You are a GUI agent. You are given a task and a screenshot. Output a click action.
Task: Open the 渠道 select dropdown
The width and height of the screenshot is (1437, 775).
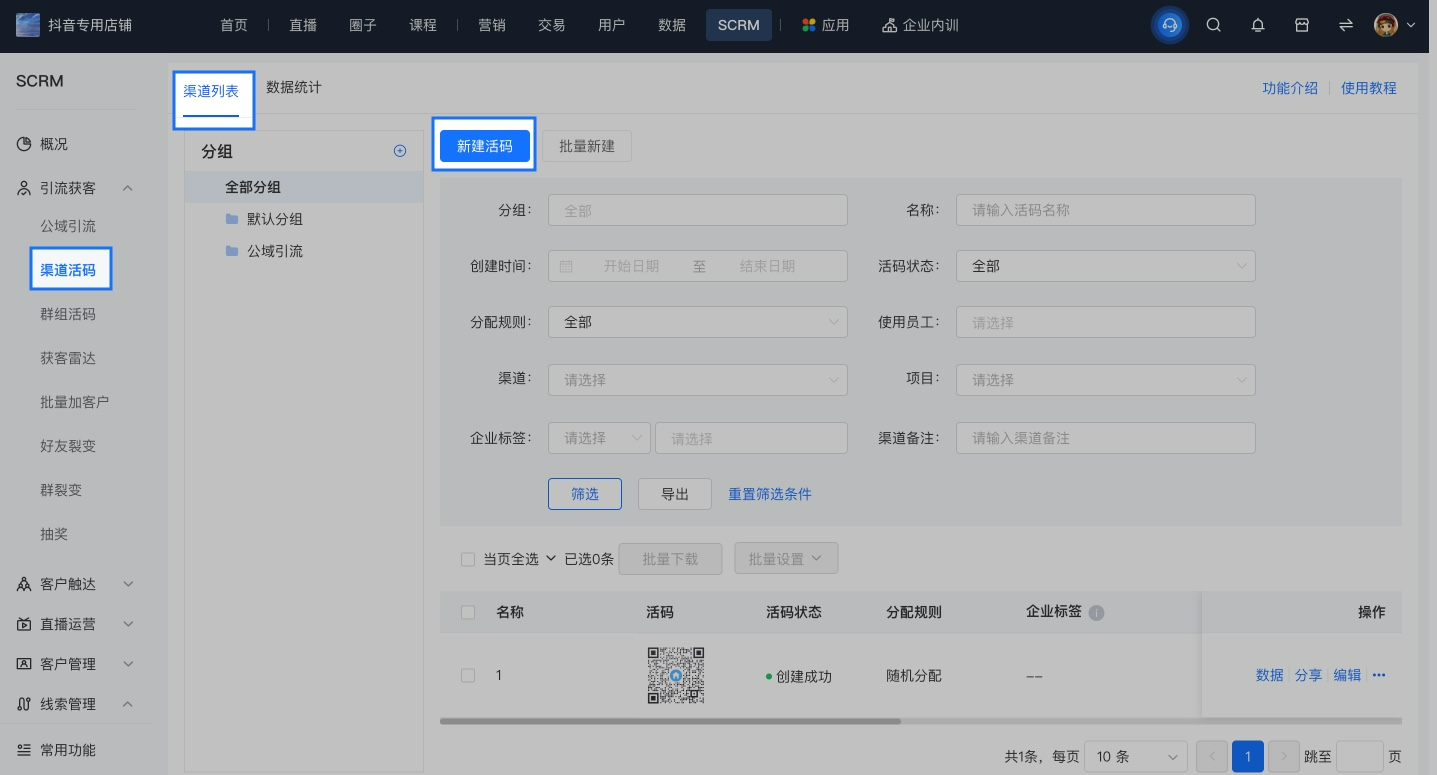[698, 380]
